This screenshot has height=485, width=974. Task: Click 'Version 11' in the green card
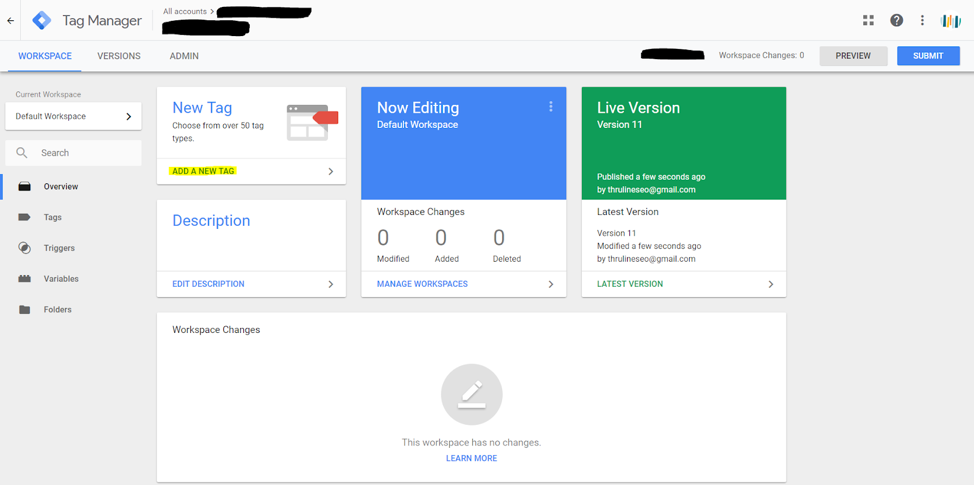(619, 124)
